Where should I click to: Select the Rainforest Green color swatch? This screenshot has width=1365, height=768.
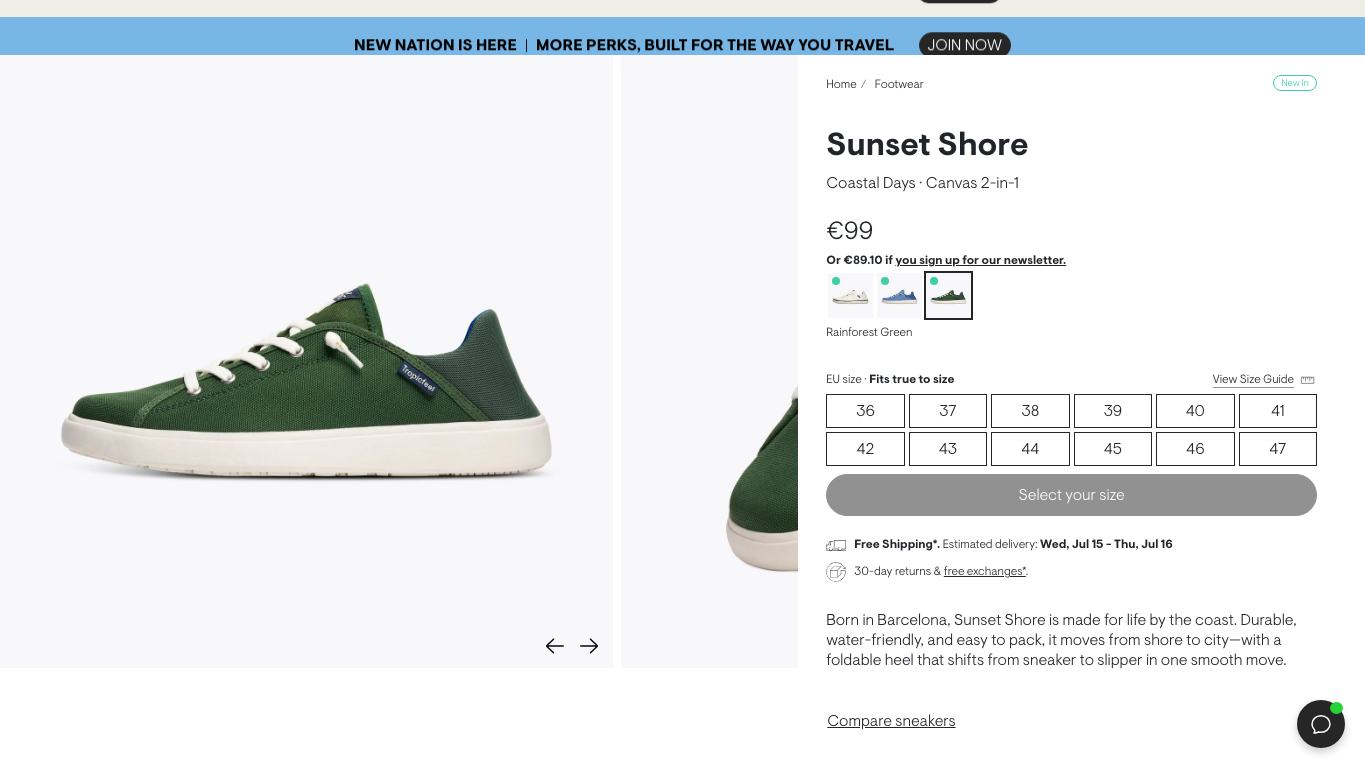click(948, 296)
